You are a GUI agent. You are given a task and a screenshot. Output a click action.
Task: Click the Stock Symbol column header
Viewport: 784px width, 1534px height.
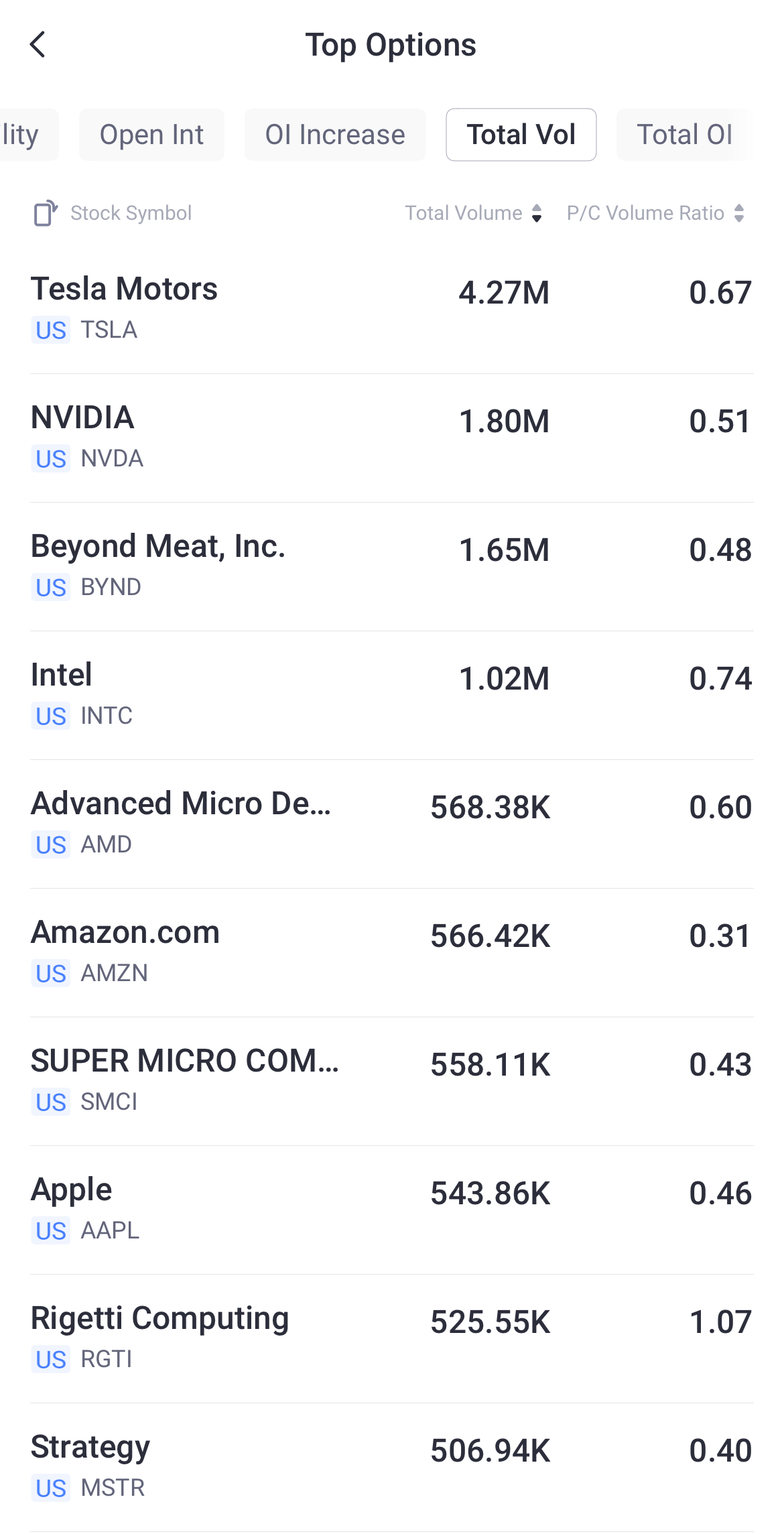tap(131, 213)
